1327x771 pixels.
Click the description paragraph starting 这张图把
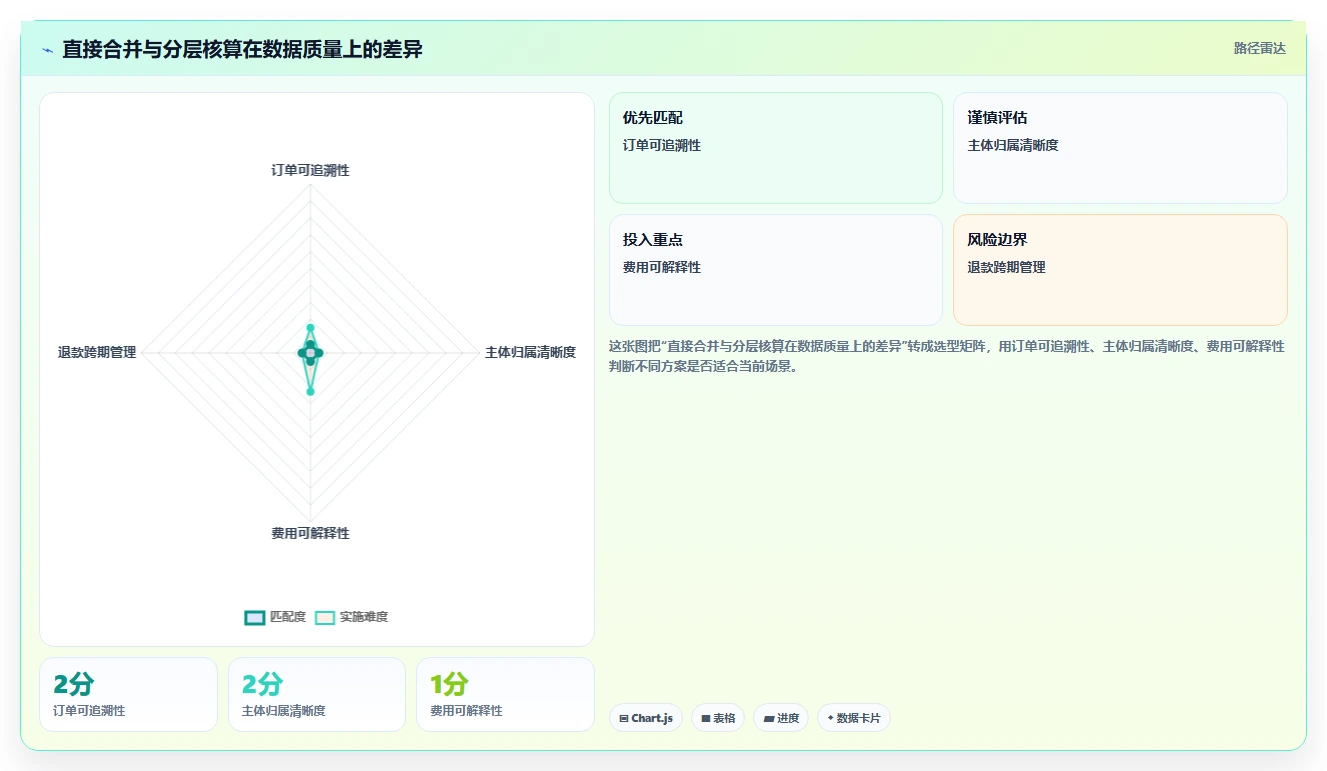947,356
